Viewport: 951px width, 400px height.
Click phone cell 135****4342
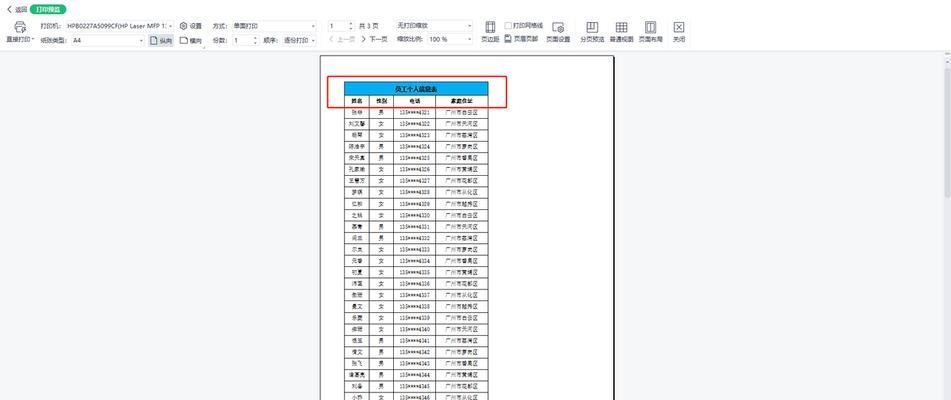[x=414, y=352]
